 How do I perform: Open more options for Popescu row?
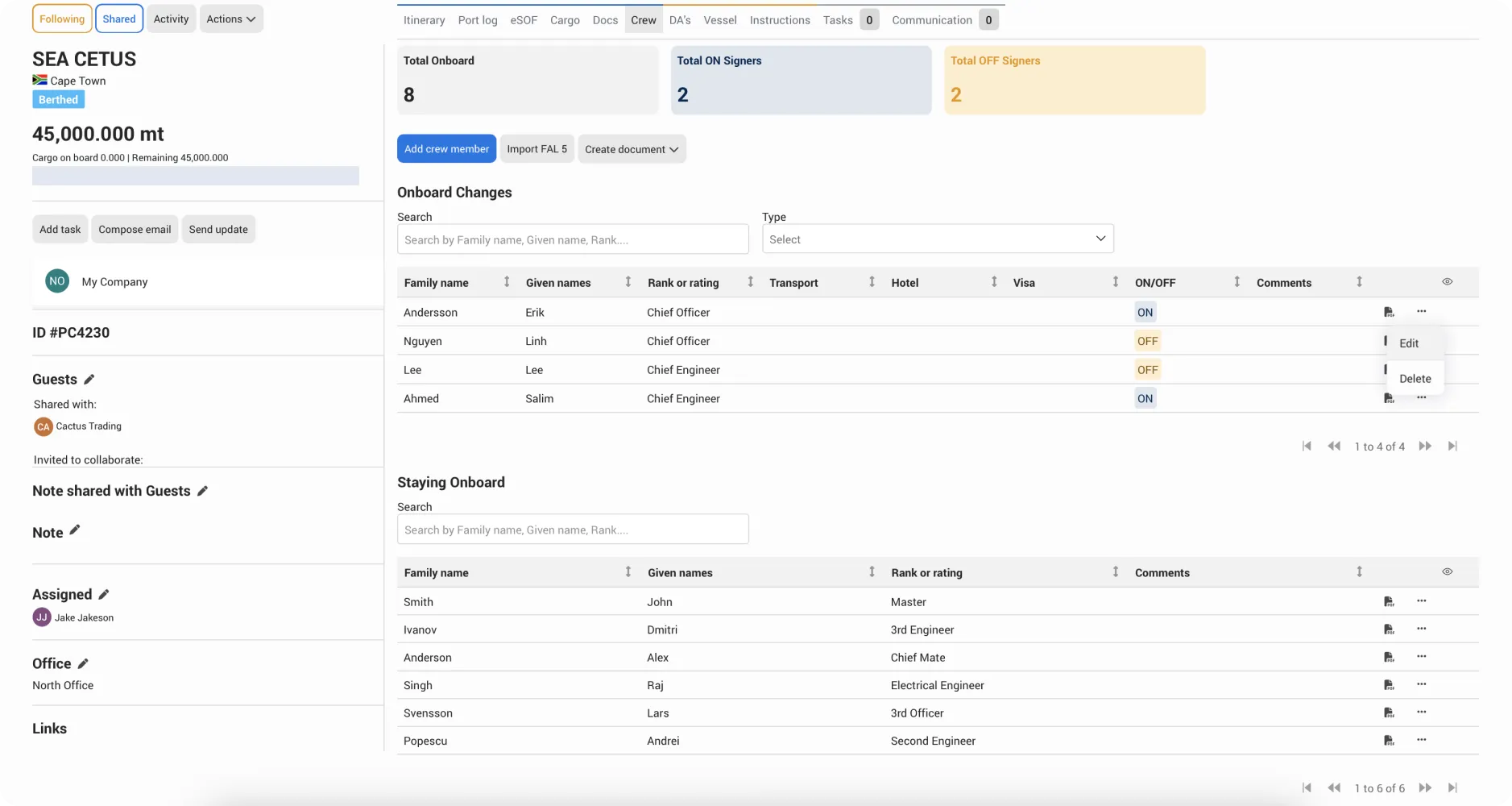[1422, 740]
